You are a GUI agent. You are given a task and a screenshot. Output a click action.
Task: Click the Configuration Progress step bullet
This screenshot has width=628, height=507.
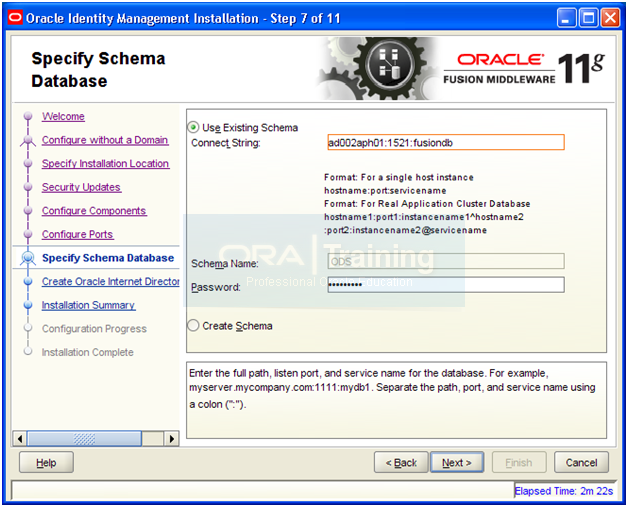coord(28,328)
